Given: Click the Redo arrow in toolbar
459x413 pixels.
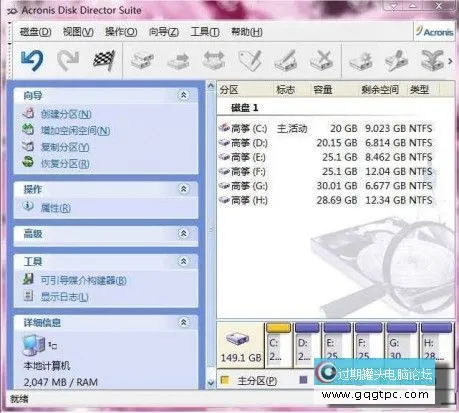Looking at the screenshot, I should click(68, 60).
